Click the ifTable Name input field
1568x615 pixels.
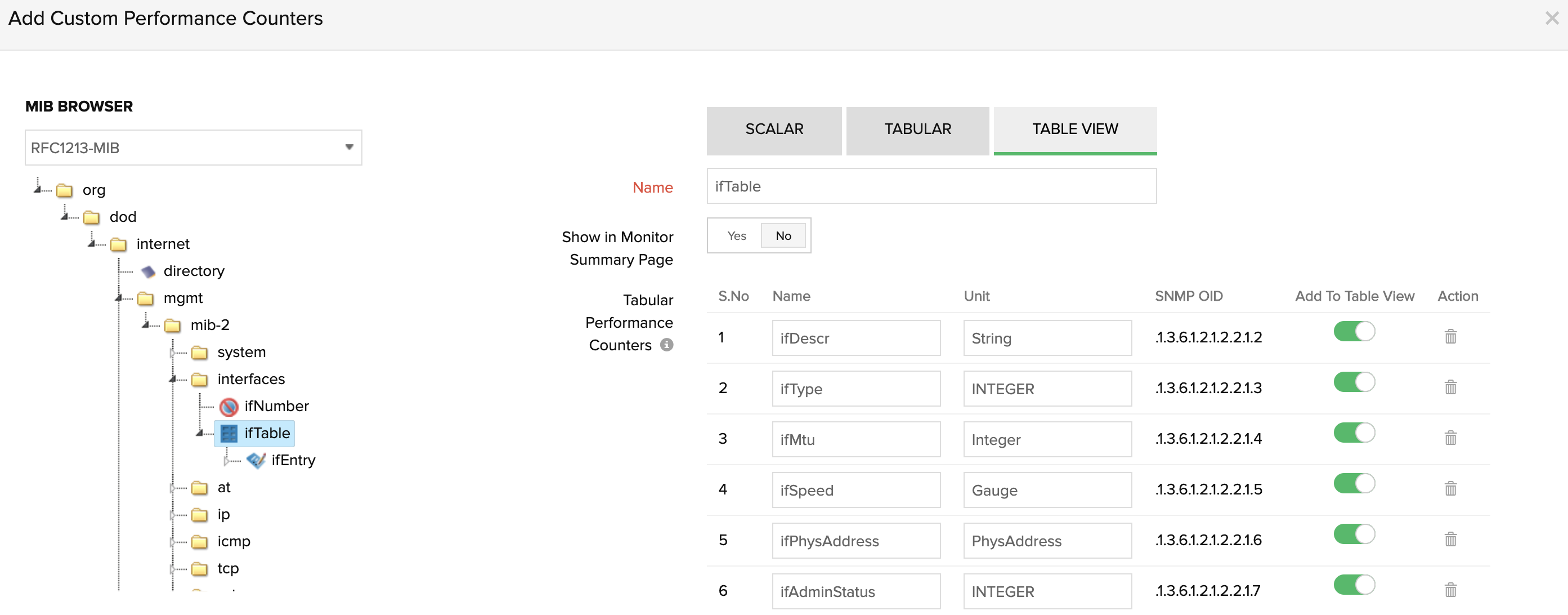tap(931, 186)
